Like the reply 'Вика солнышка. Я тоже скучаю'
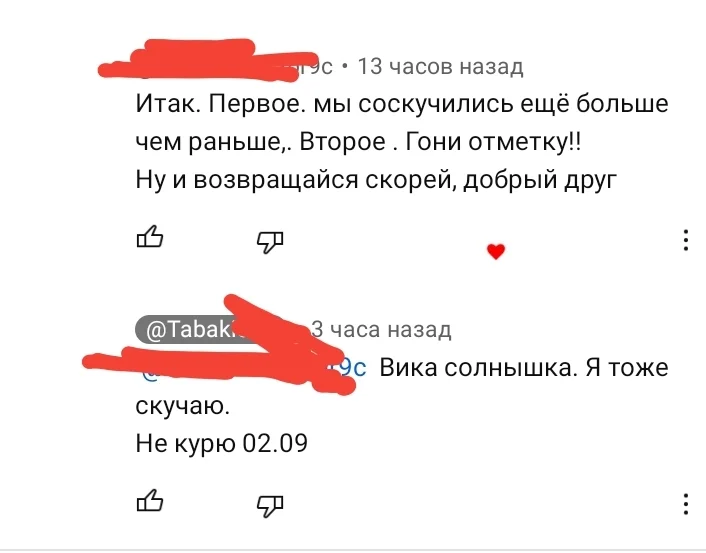 coord(148,500)
